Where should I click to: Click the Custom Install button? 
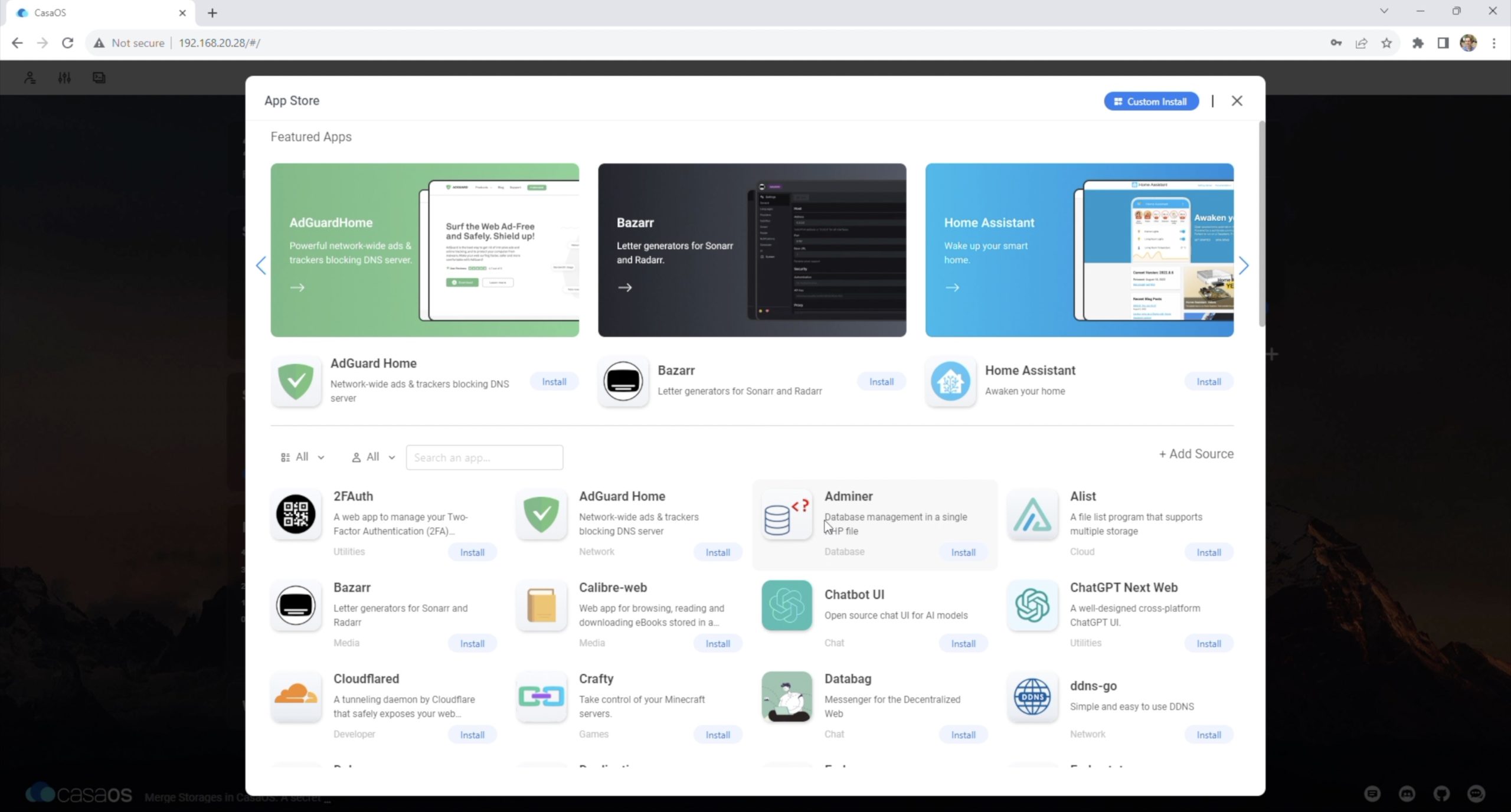[x=1150, y=102]
